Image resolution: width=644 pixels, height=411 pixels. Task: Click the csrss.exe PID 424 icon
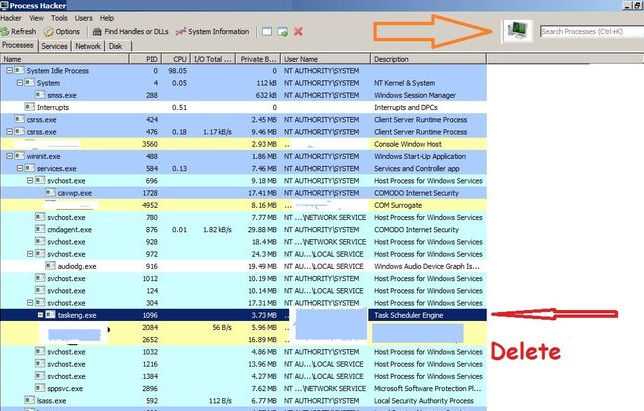(x=19, y=119)
